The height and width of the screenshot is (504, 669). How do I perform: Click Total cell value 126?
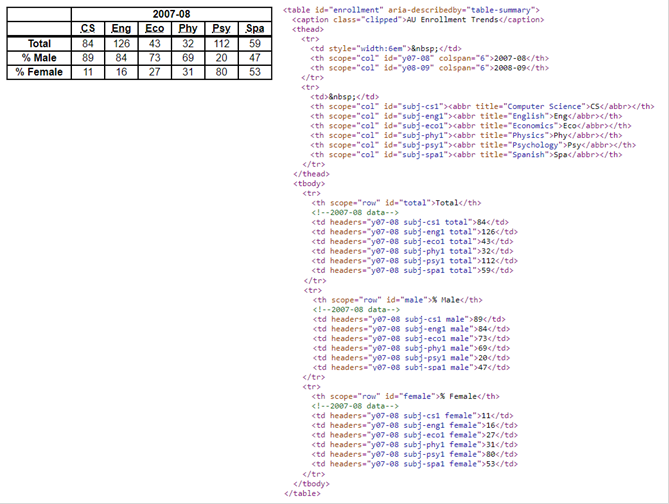[x=121, y=44]
